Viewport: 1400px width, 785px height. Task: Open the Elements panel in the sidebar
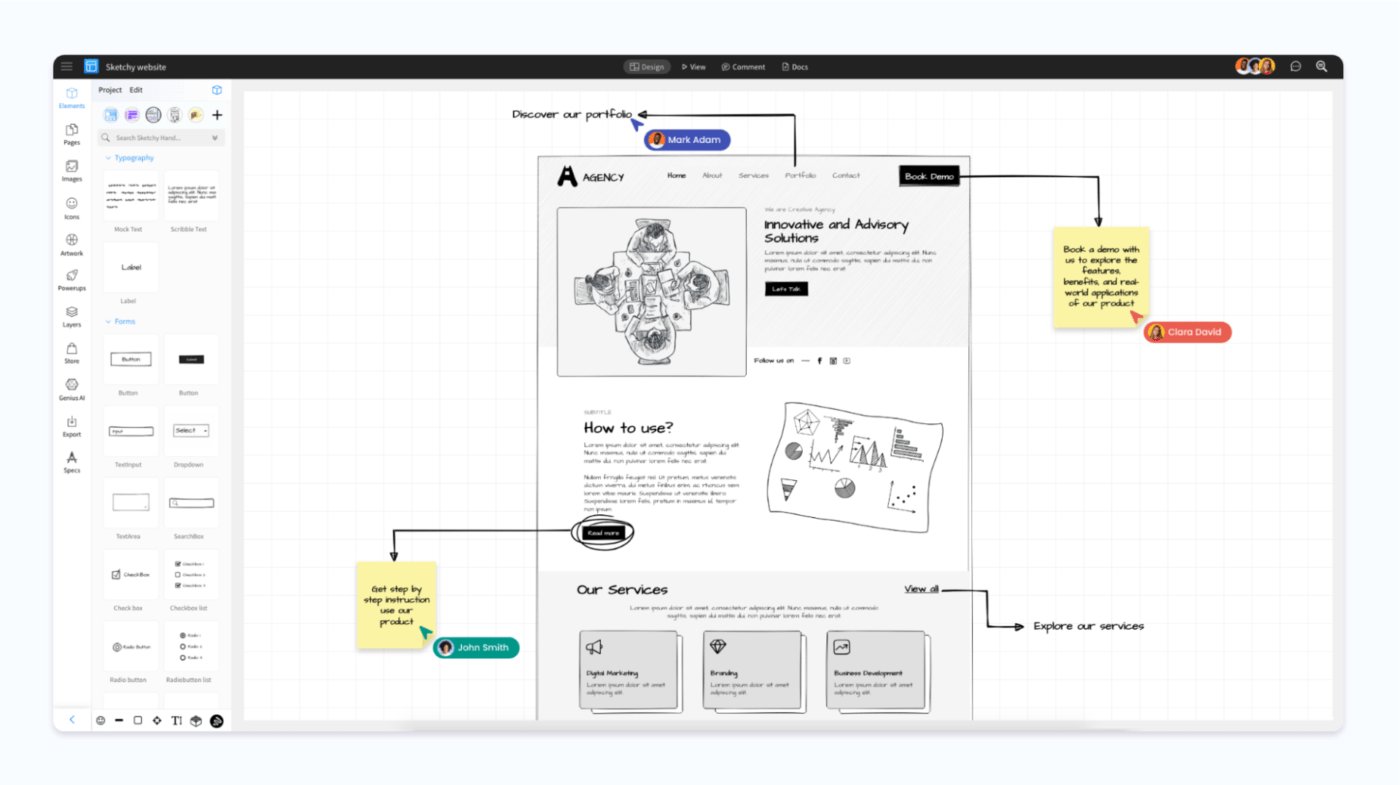click(72, 98)
